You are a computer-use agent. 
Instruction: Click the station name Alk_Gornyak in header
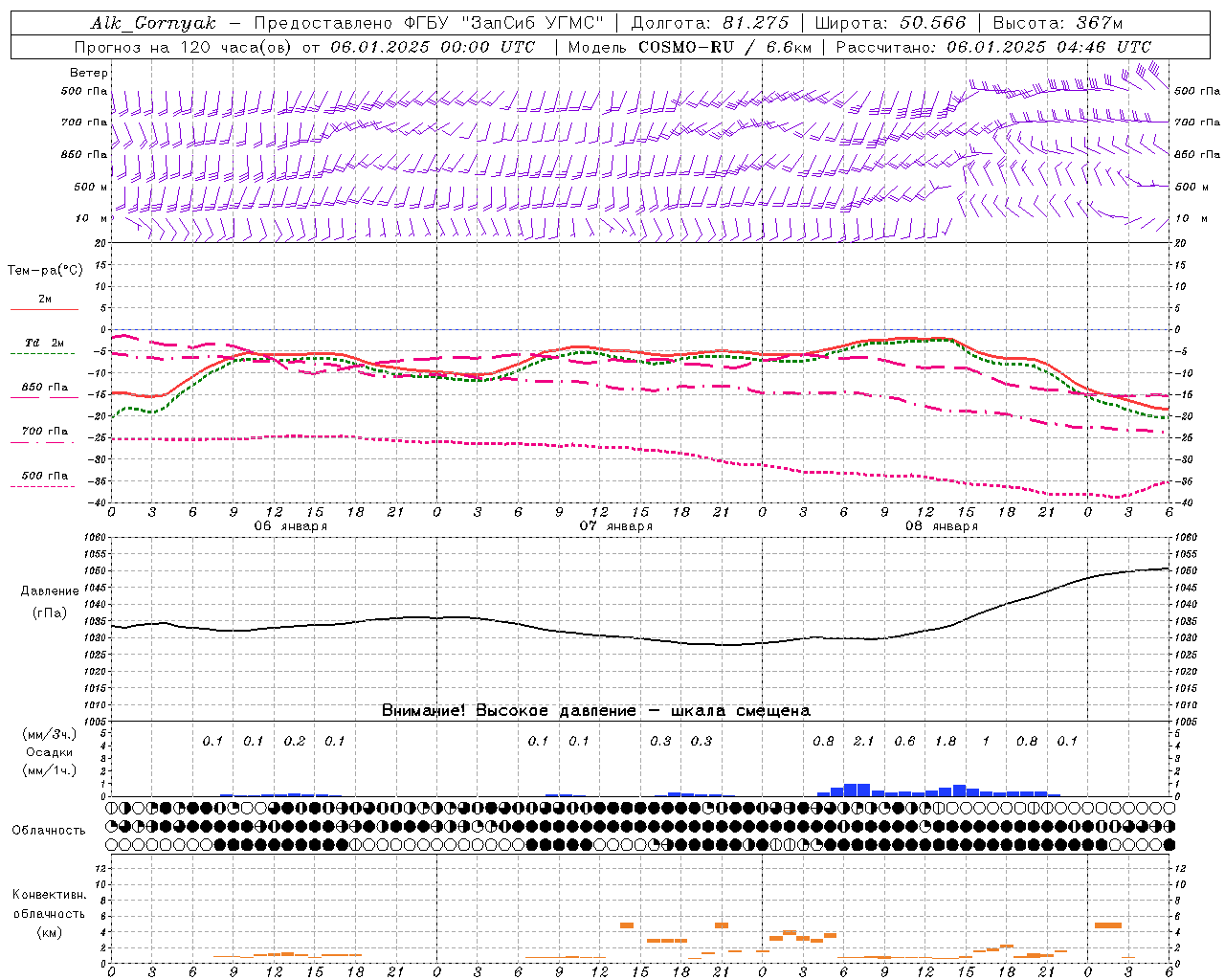pos(153,23)
